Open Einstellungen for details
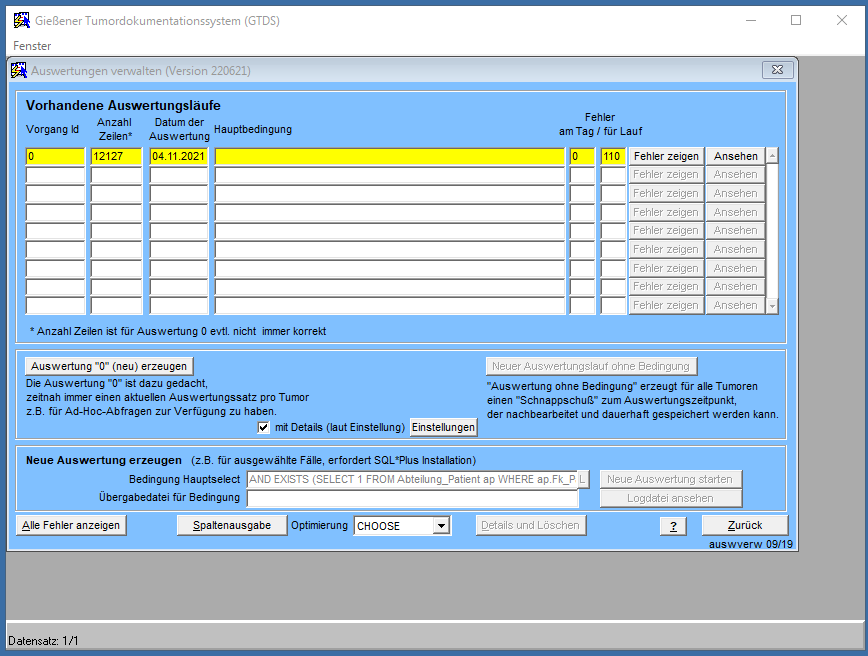This screenshot has height=656, width=868. point(443,427)
